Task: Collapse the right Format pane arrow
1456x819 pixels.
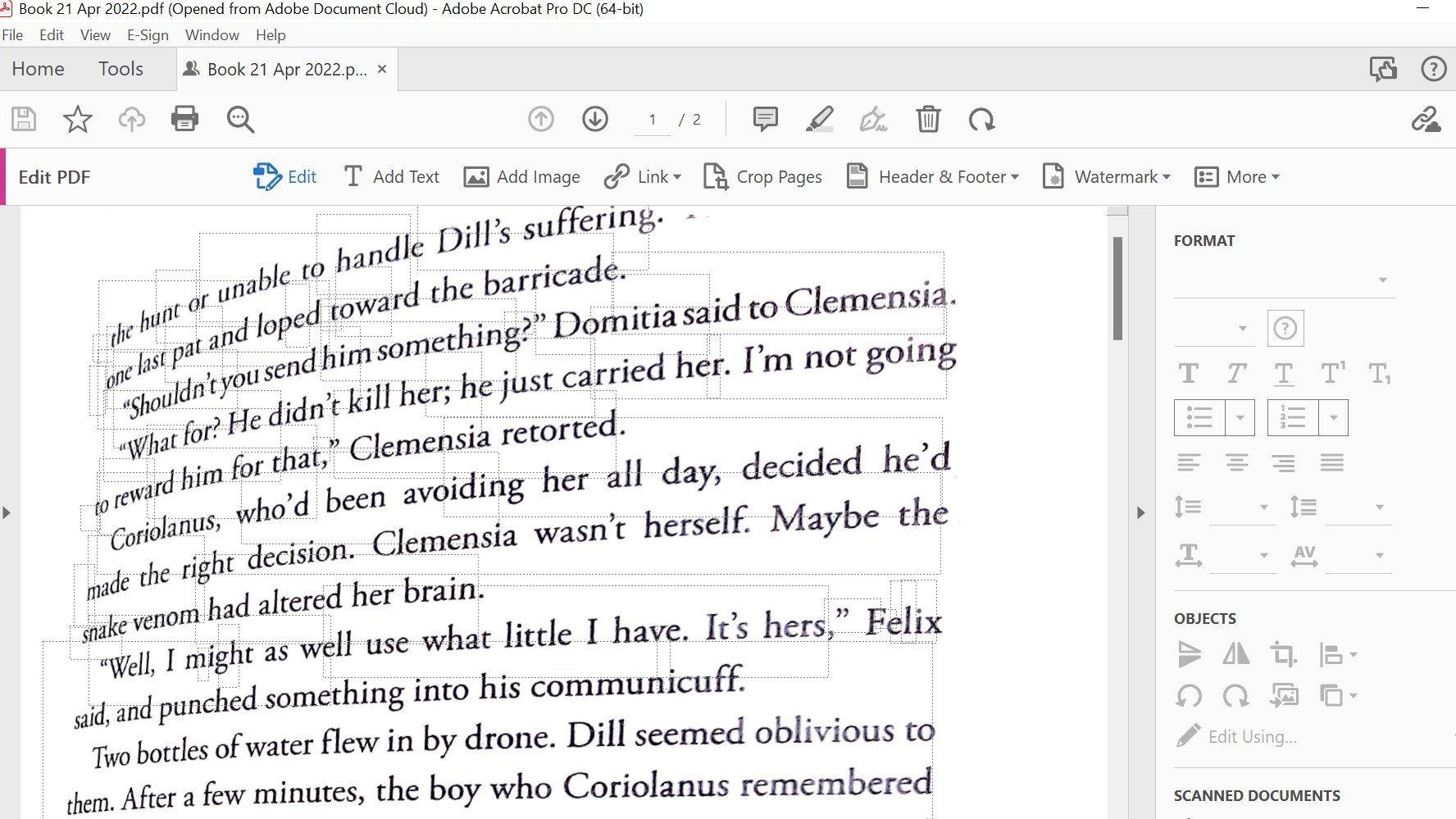Action: coord(1140,512)
